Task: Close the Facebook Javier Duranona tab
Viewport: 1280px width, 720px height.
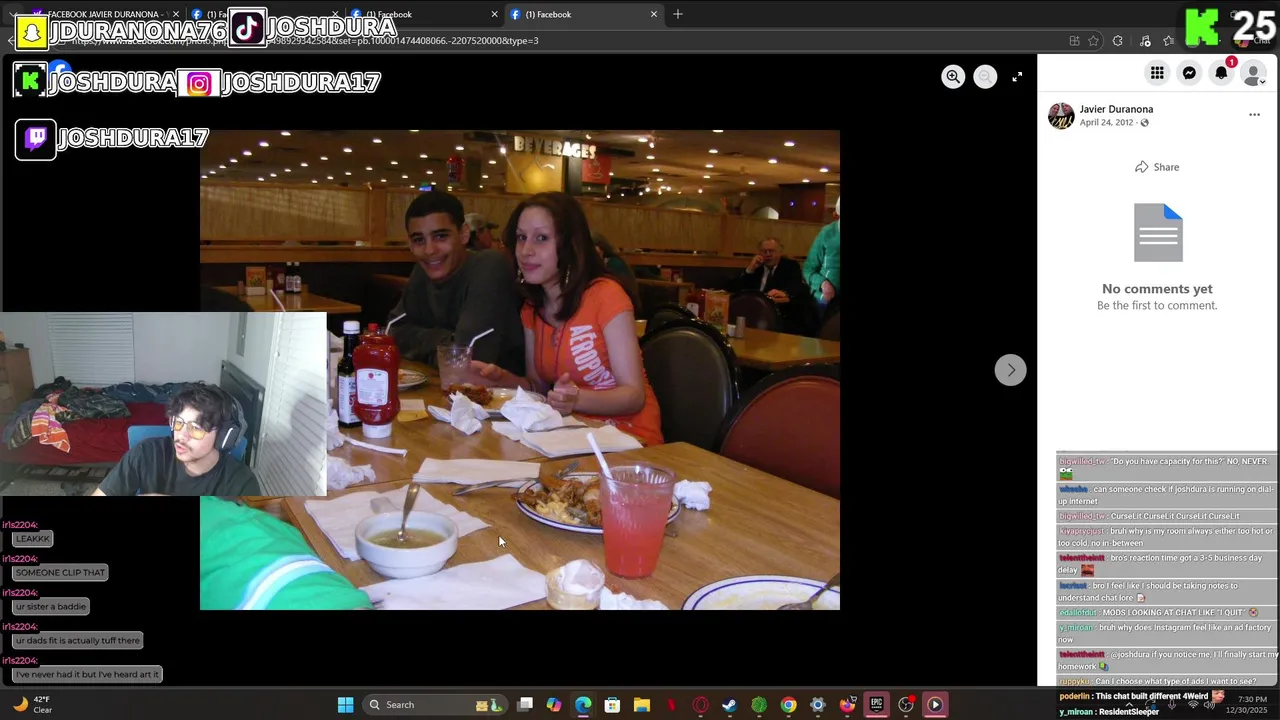Action: point(175,14)
